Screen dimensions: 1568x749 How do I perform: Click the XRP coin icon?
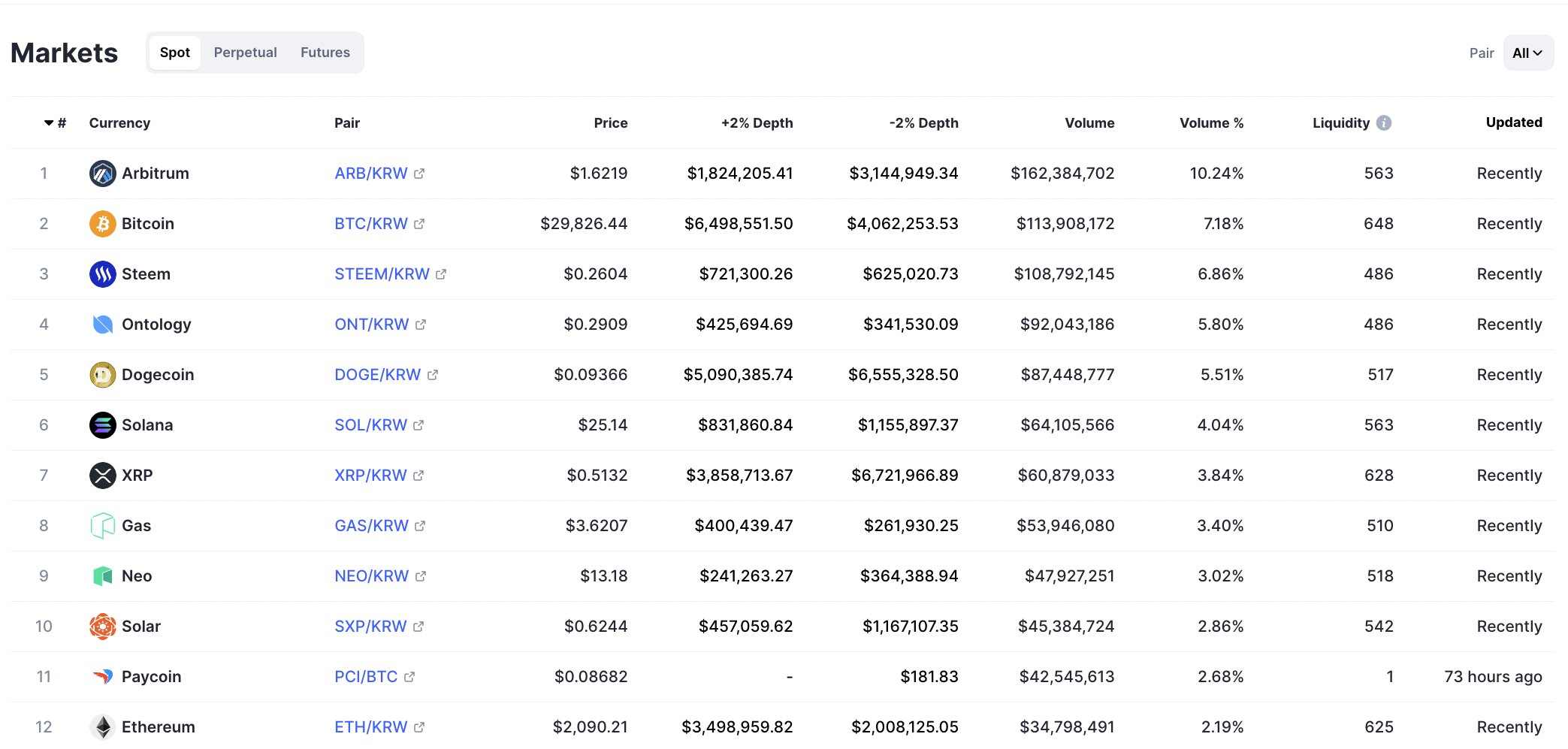click(102, 476)
